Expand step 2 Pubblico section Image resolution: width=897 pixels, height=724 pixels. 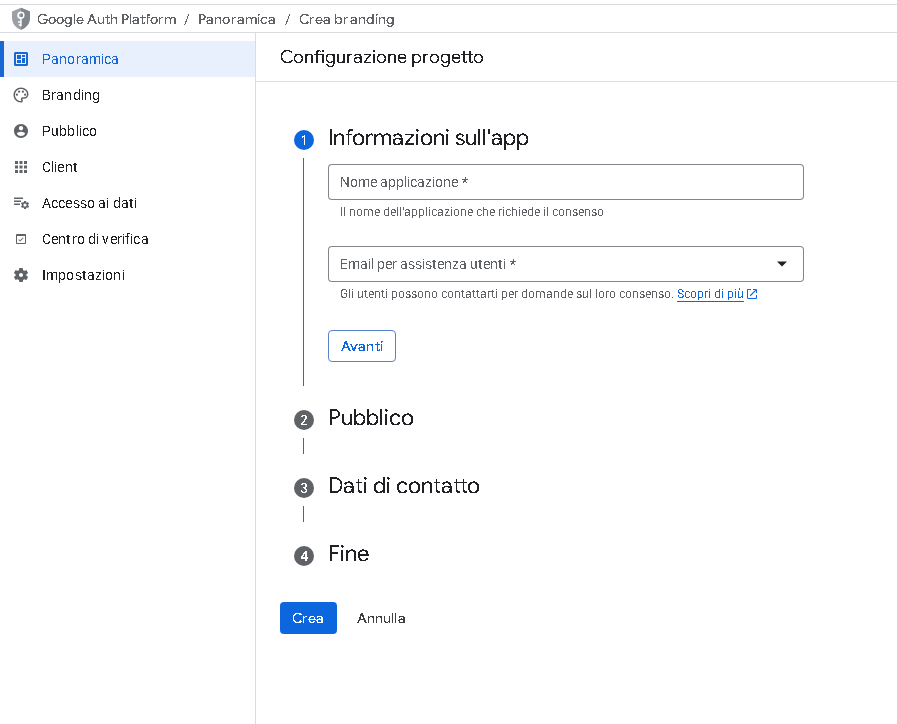pyautogui.click(x=371, y=418)
